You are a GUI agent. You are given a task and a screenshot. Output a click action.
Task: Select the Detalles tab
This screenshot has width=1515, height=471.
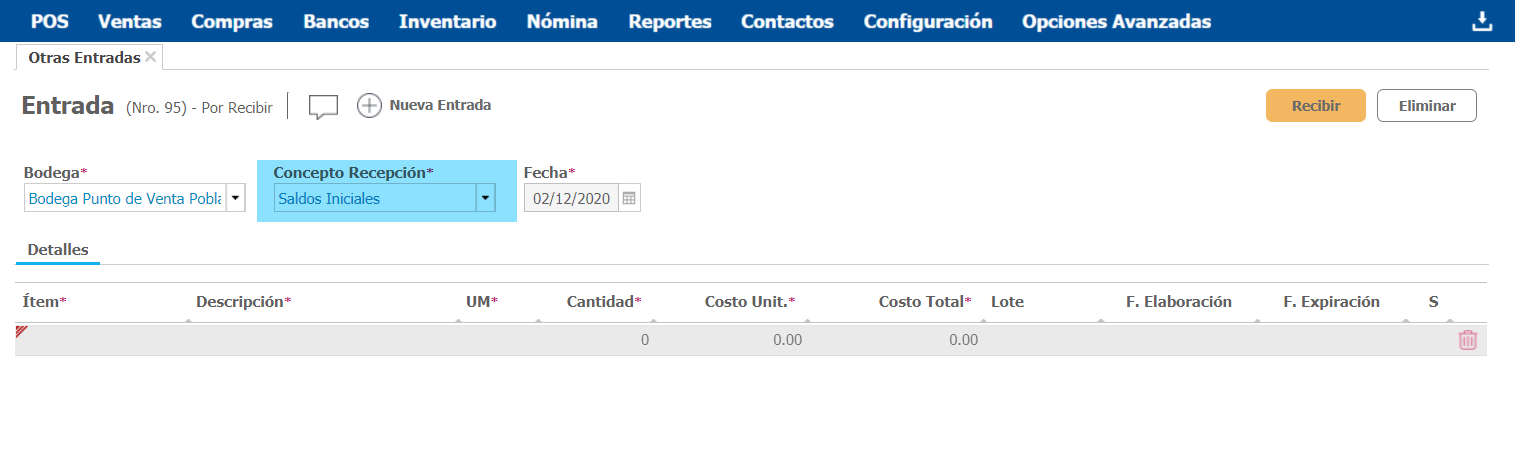pos(58,249)
